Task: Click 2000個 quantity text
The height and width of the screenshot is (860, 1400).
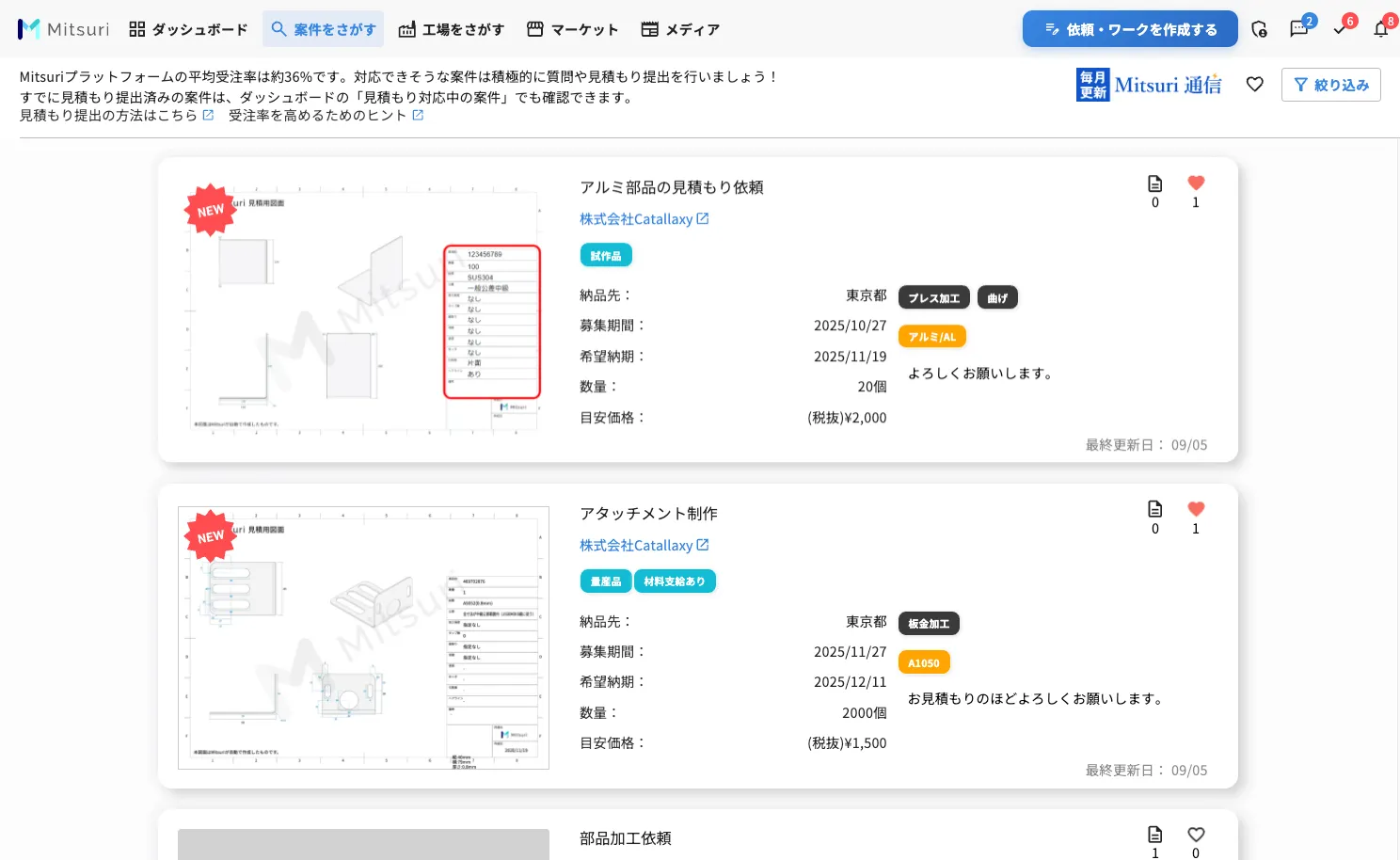Action: [x=865, y=713]
